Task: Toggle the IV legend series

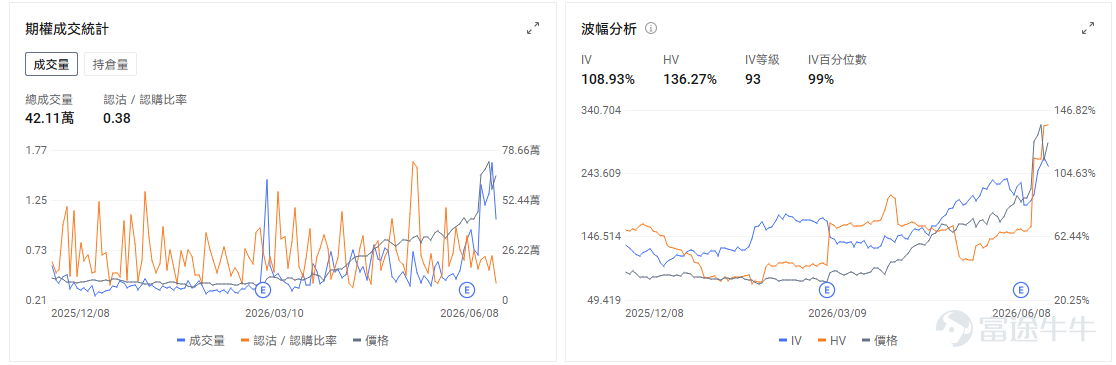Action: (791, 341)
